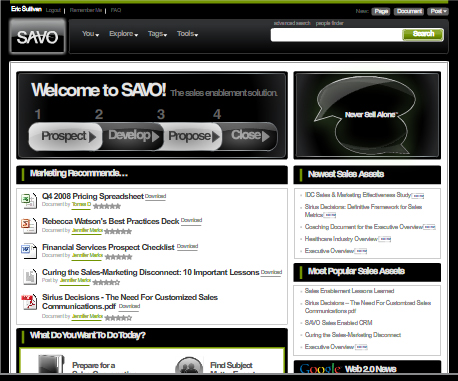Click the Google Web 2.0 News header
458x381 pixels.
(x=367, y=367)
